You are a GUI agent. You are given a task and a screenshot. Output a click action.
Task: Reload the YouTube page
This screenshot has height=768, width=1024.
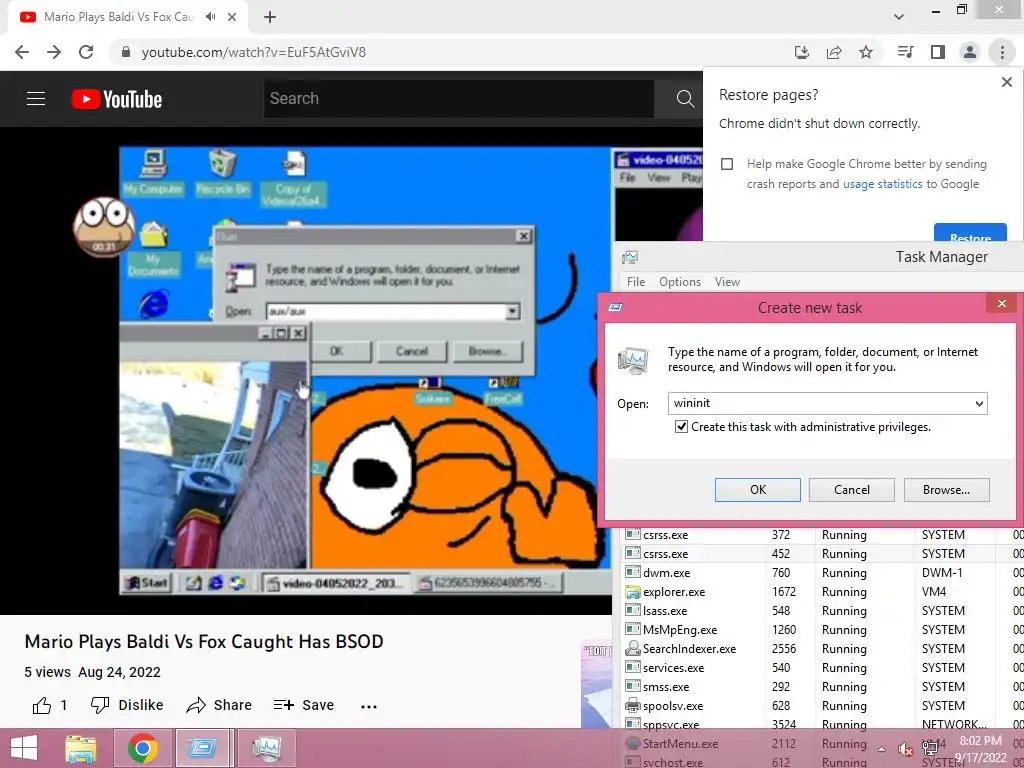click(86, 52)
